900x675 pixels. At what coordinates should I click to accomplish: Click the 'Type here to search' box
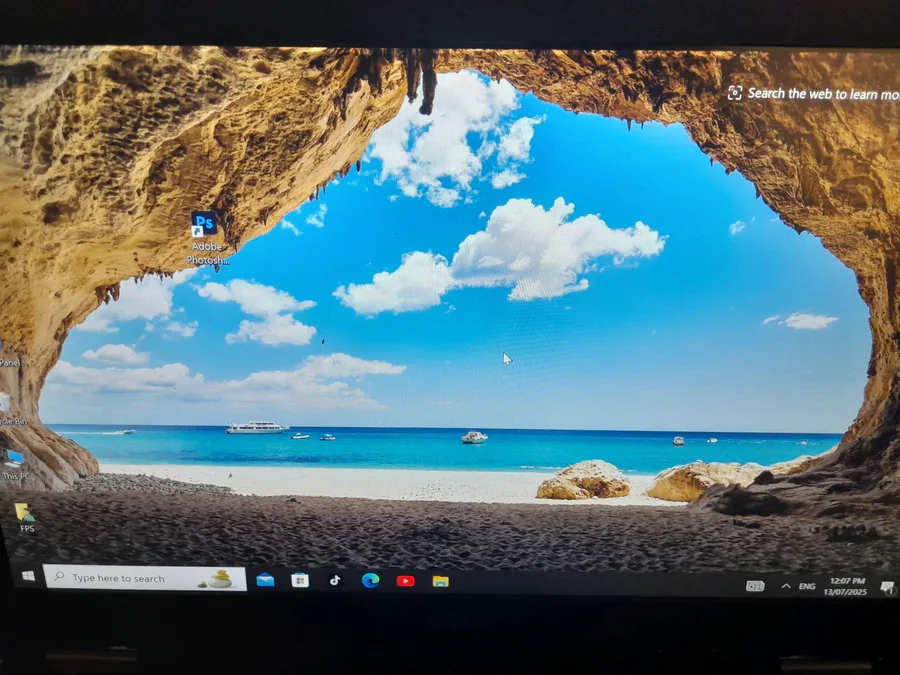(x=145, y=578)
